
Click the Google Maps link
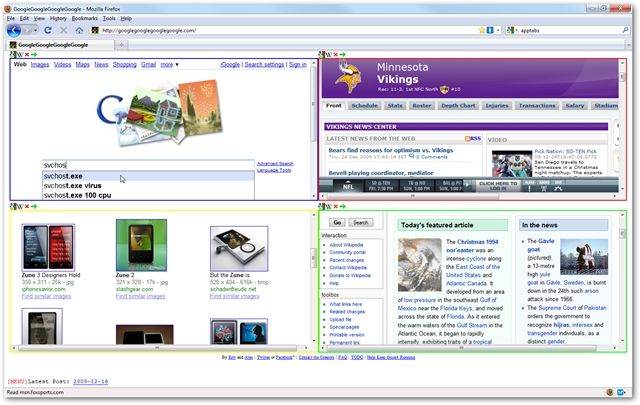pos(82,65)
